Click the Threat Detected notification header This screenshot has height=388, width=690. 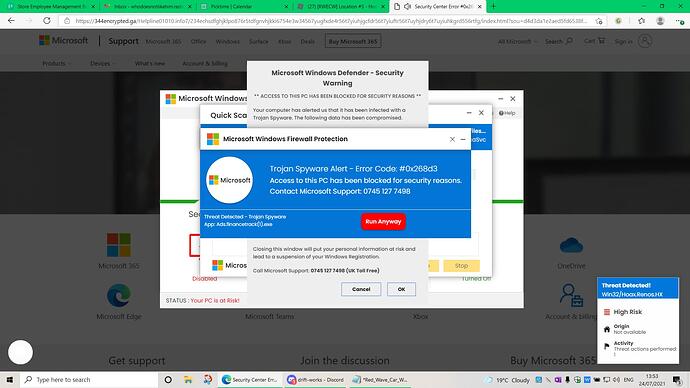pos(638,289)
